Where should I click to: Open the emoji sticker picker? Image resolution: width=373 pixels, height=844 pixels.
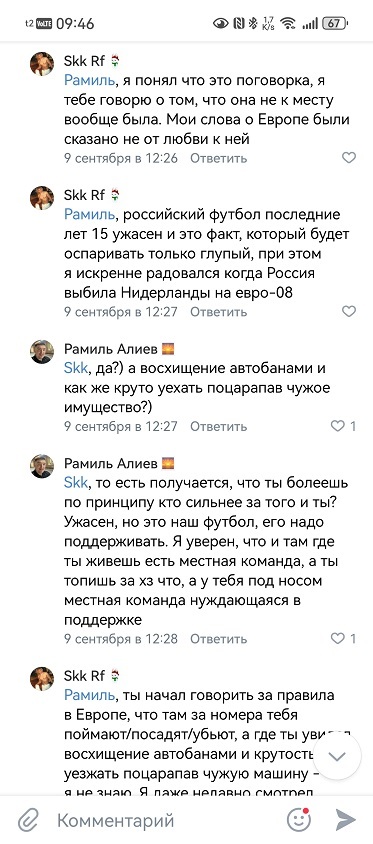coord(299,820)
